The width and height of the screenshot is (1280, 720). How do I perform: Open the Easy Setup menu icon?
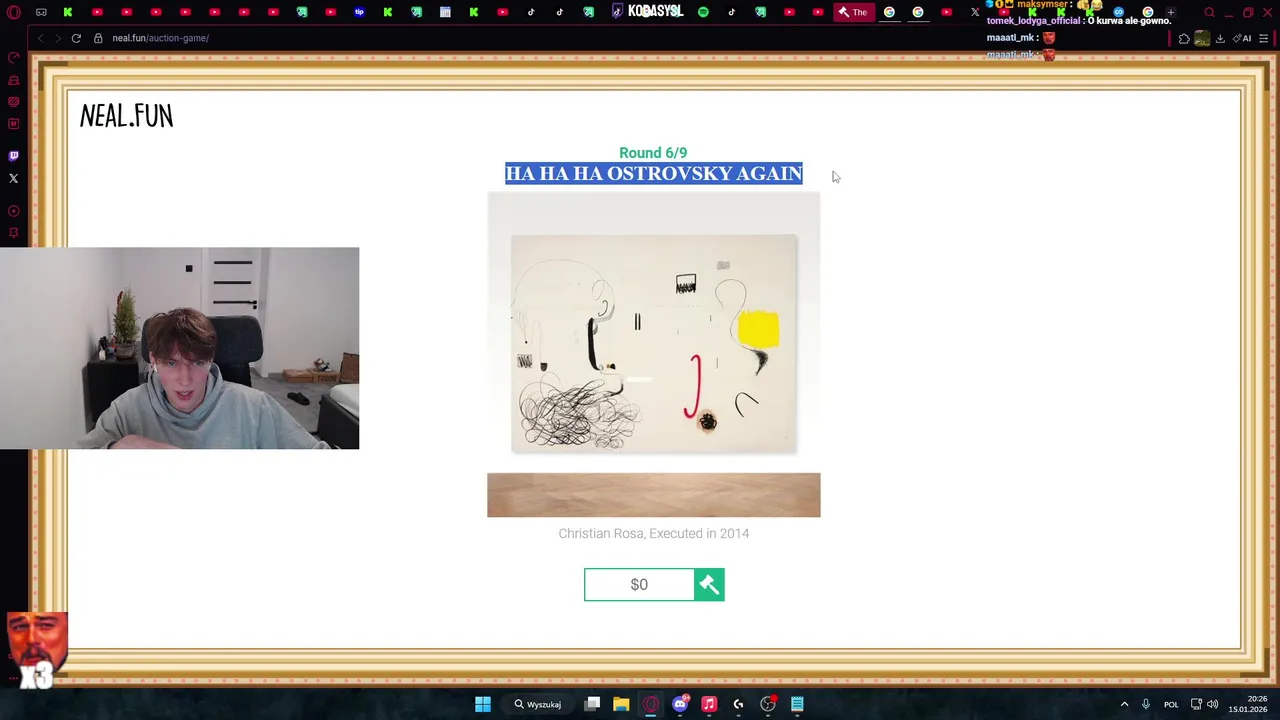click(1264, 38)
